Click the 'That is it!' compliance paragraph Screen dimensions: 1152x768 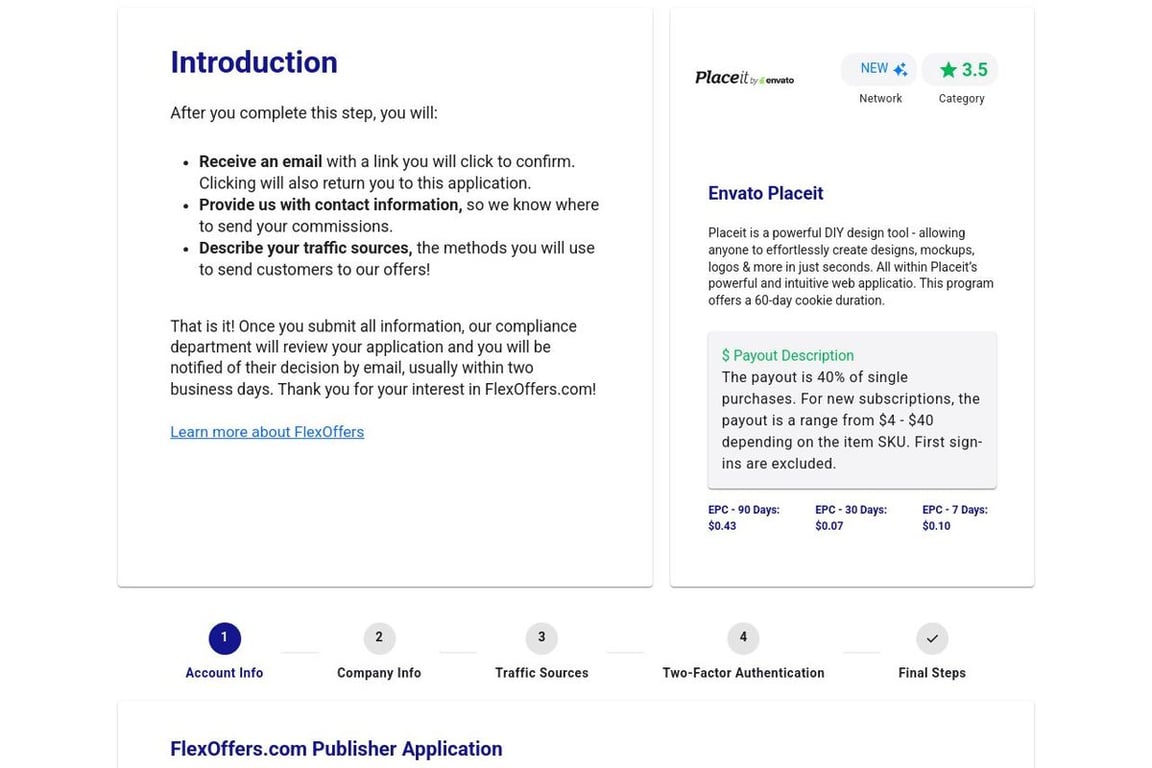(x=384, y=358)
